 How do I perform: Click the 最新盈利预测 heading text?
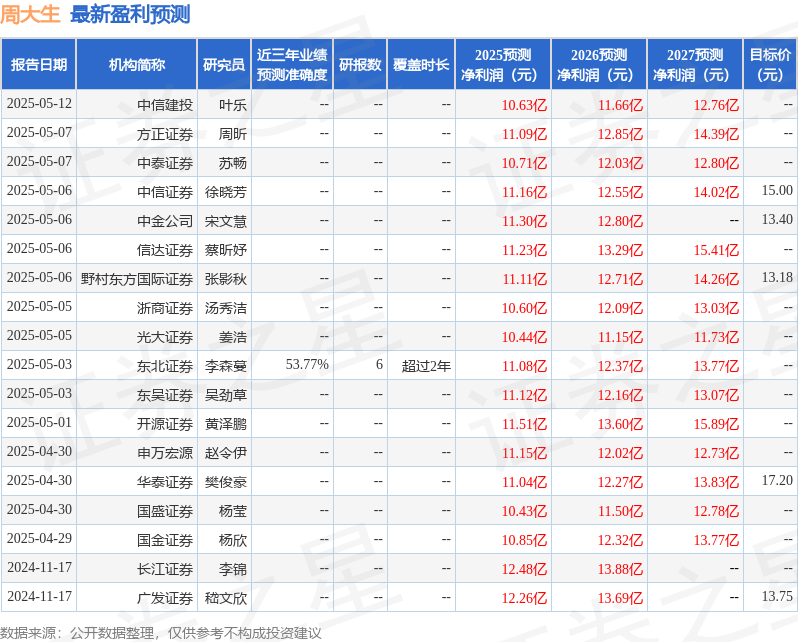[x=130, y=14]
